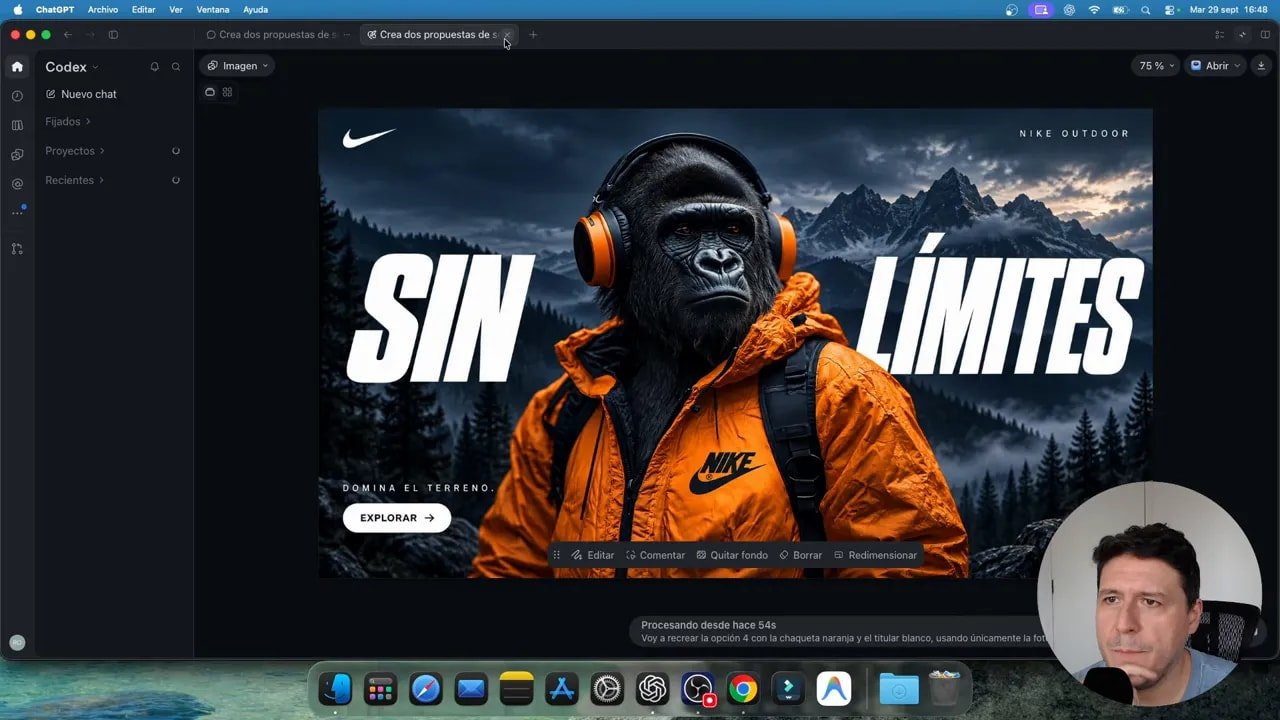Open the Editar menu in menu bar
Screen dimensions: 1280x720
143,9
